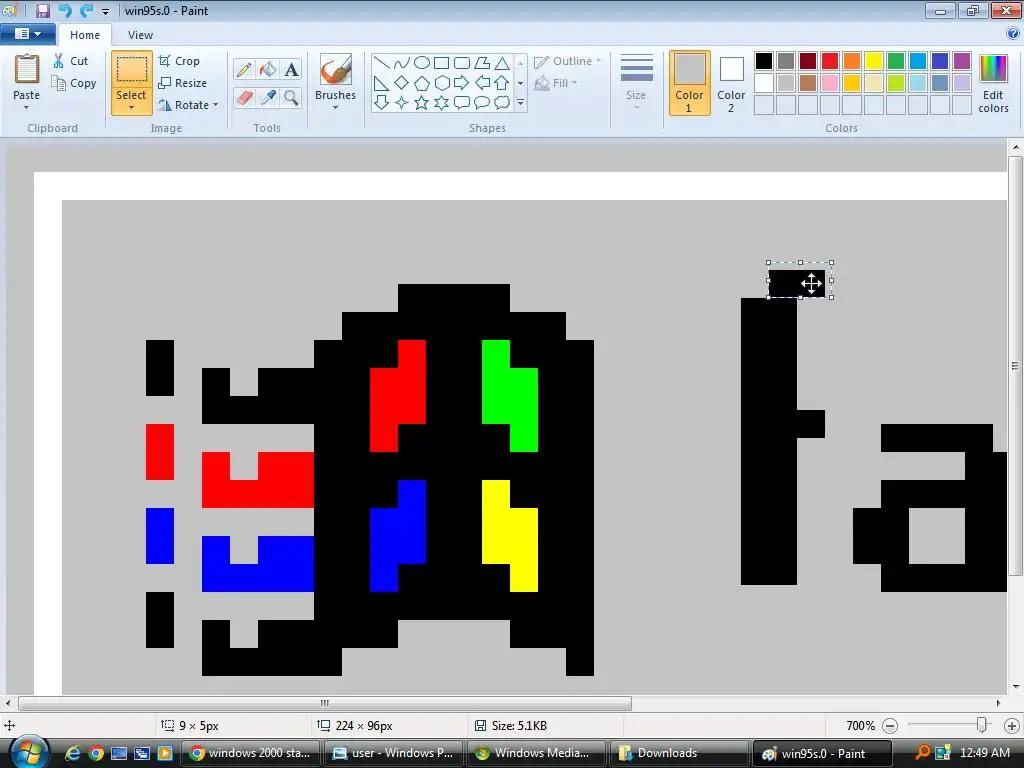Switch to Windows Media taskbar item

point(536,753)
